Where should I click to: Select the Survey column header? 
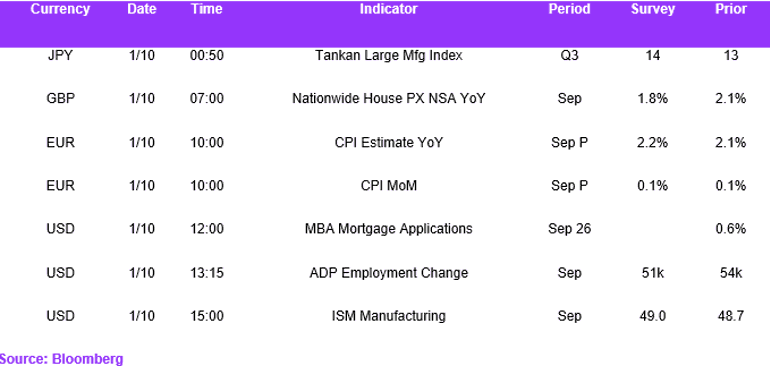click(x=653, y=9)
